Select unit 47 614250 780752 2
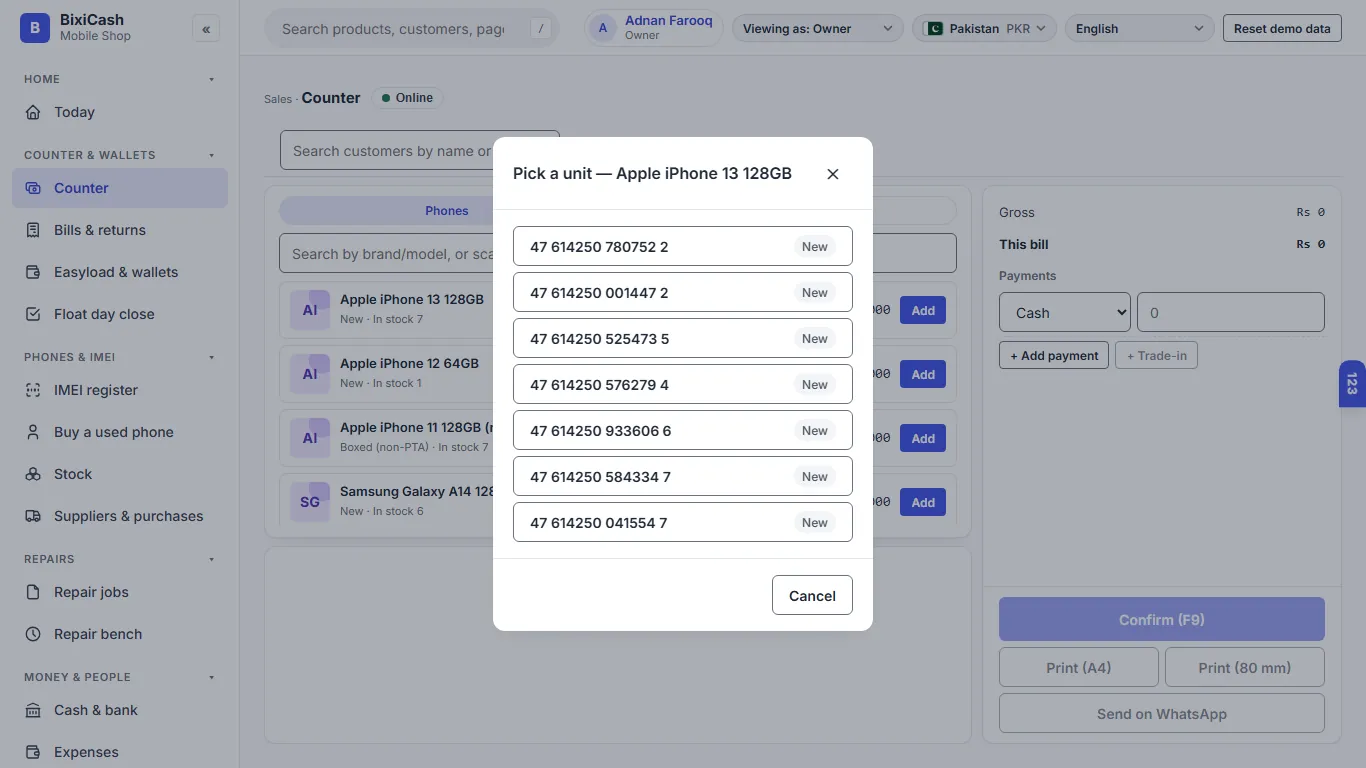The height and width of the screenshot is (768, 1366). pos(683,247)
